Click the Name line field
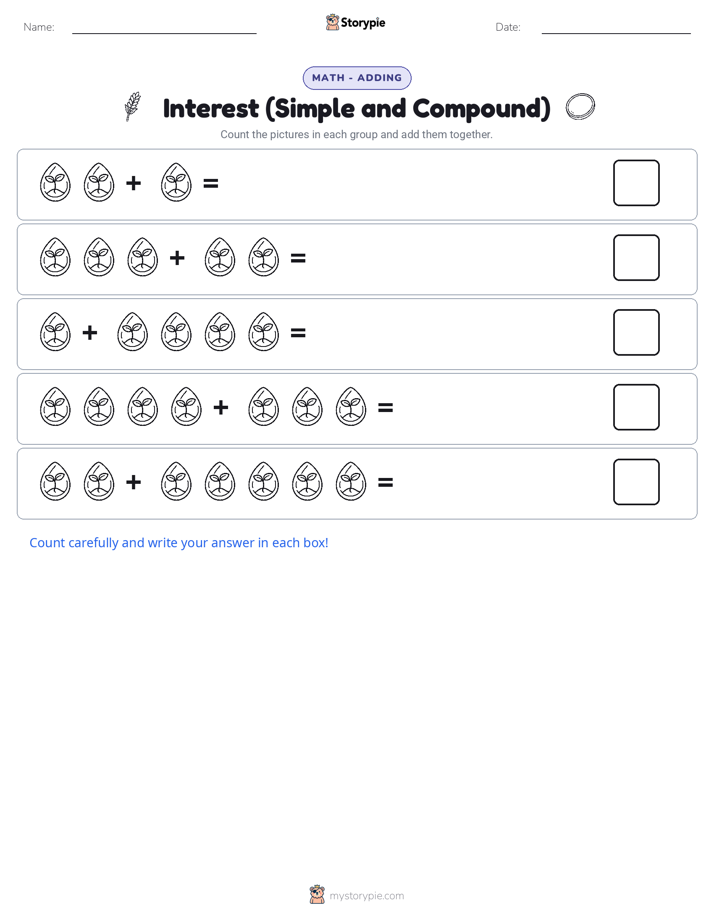Viewport: 714px width, 924px height. [164, 28]
